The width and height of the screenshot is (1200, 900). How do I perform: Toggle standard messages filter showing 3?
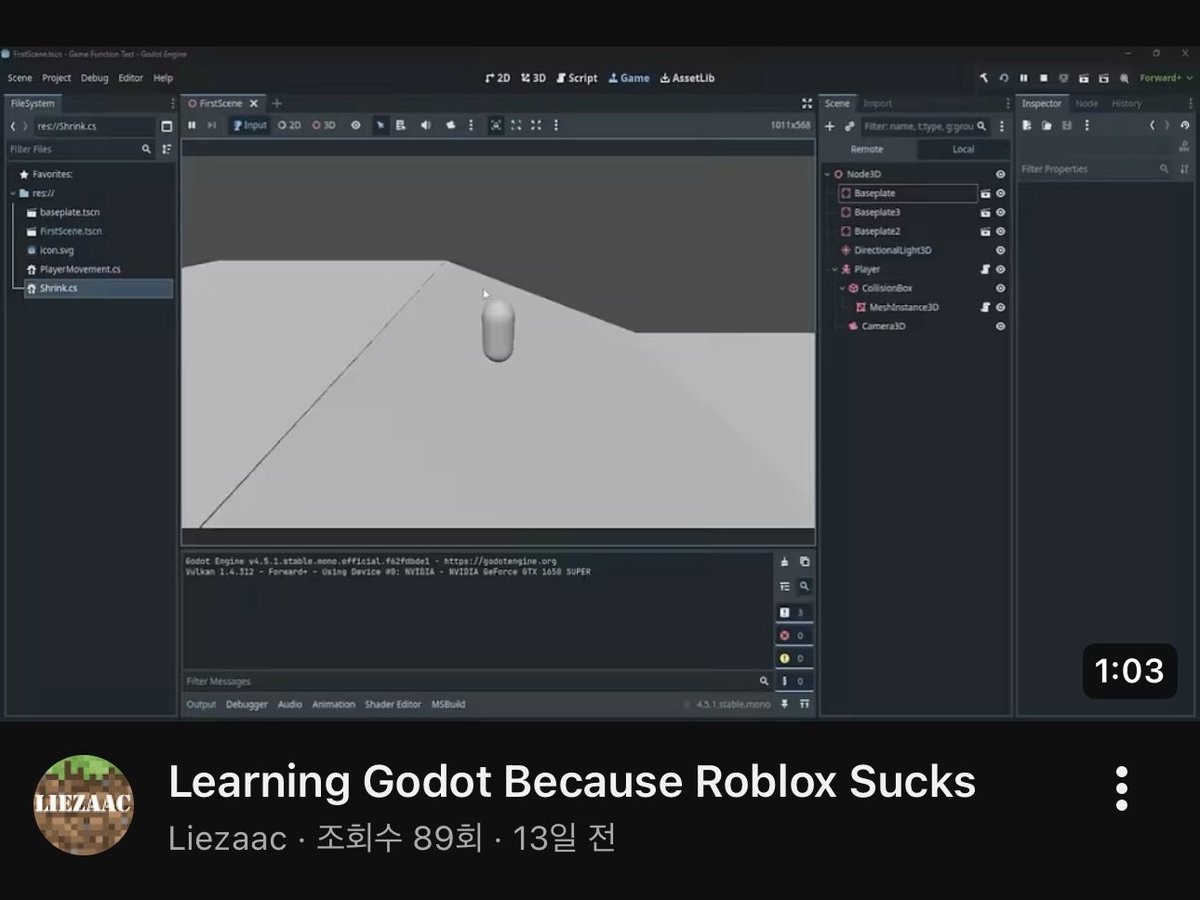[x=794, y=612]
